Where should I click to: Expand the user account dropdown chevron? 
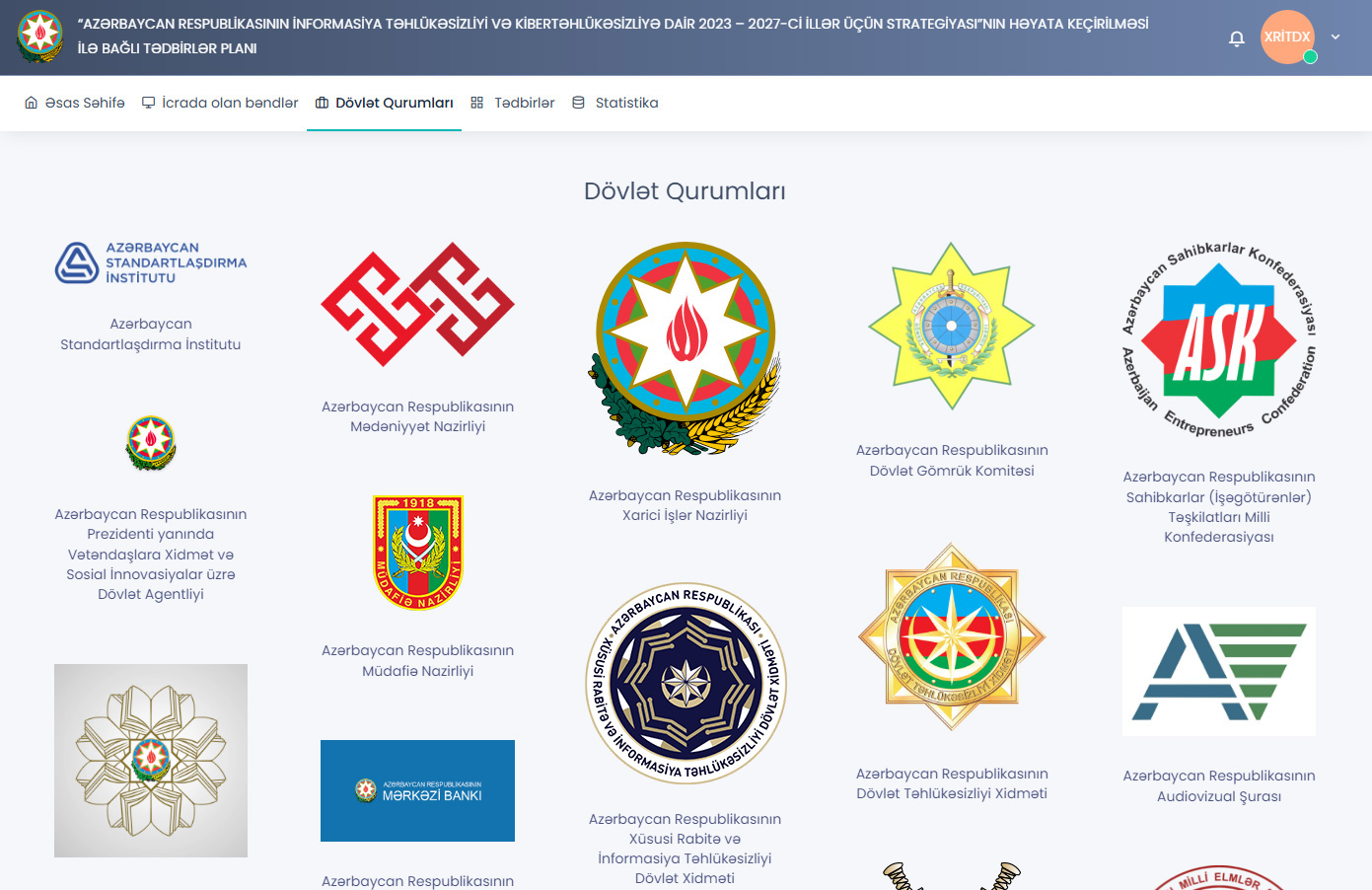[x=1336, y=37]
